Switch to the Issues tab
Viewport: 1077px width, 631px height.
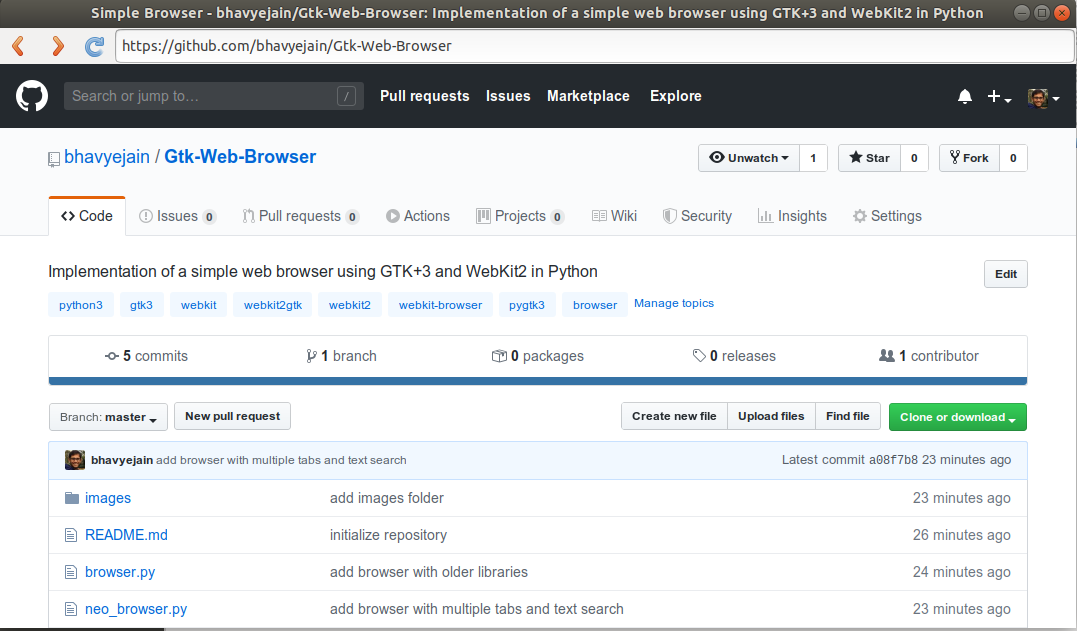tap(178, 216)
